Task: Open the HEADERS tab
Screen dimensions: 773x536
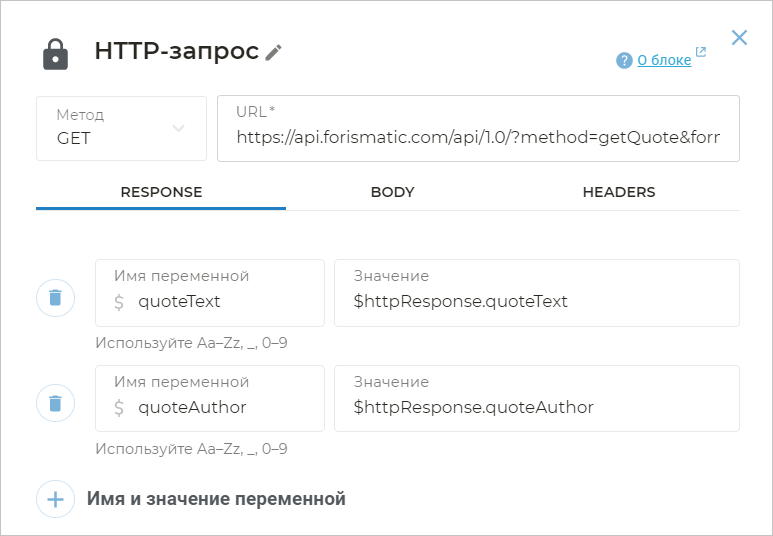Action: (x=619, y=192)
